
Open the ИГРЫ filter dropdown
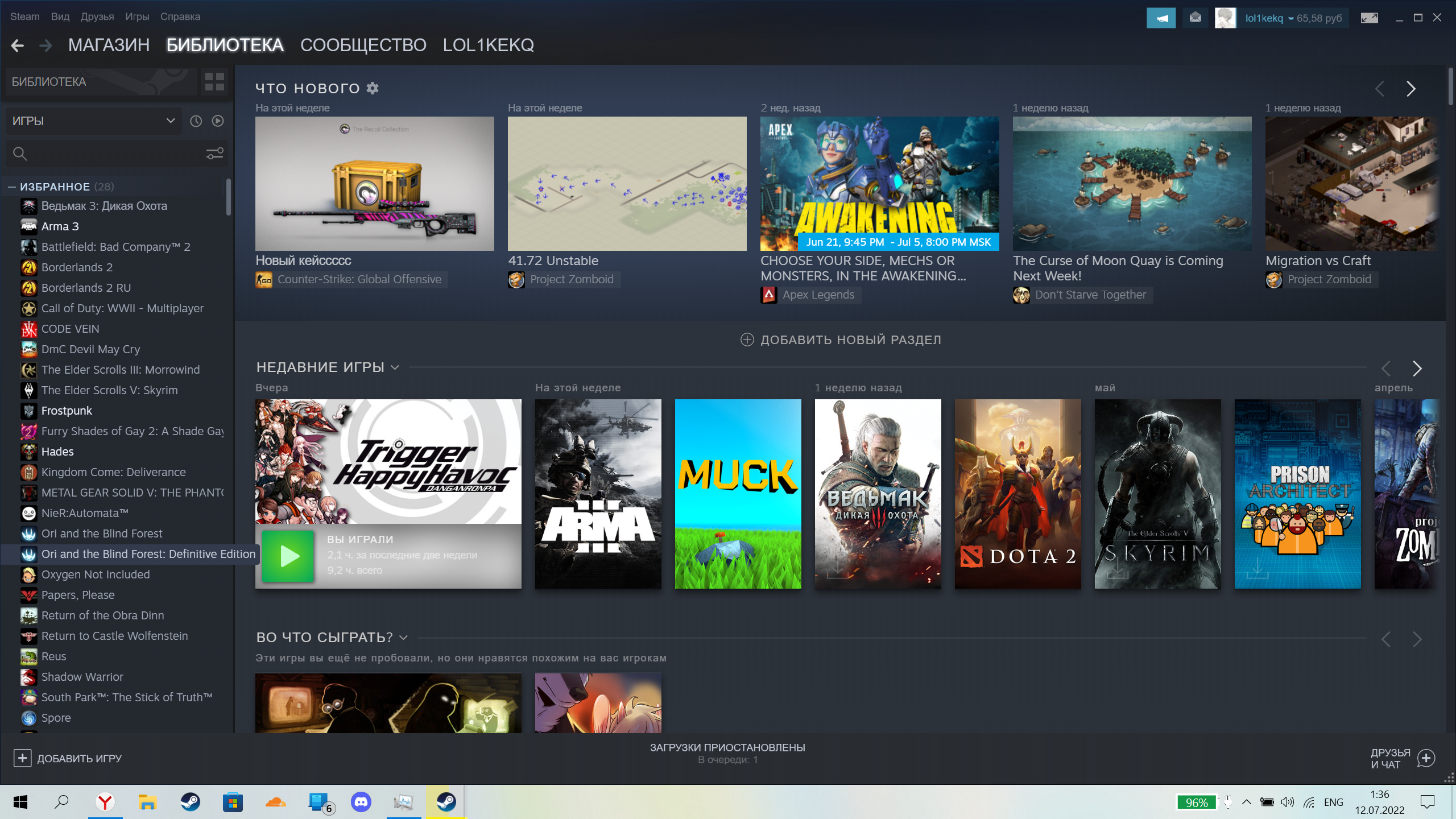pos(94,121)
